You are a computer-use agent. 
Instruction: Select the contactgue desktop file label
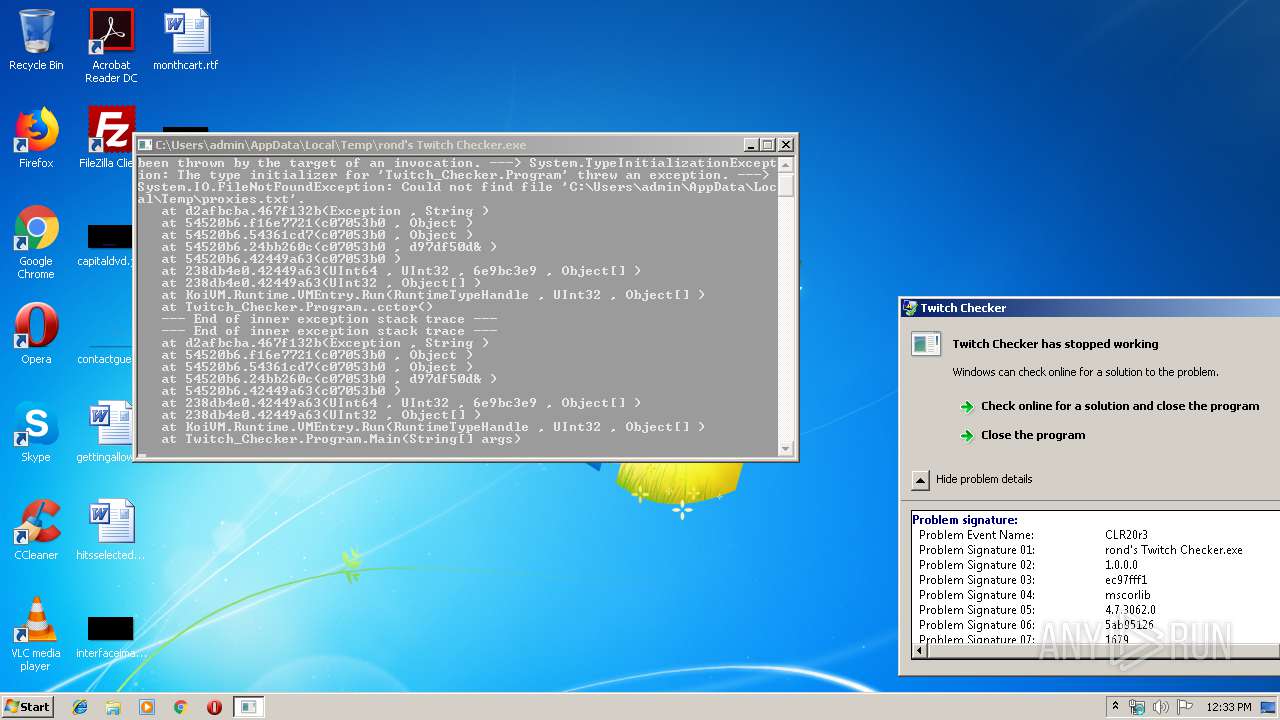coord(105,359)
